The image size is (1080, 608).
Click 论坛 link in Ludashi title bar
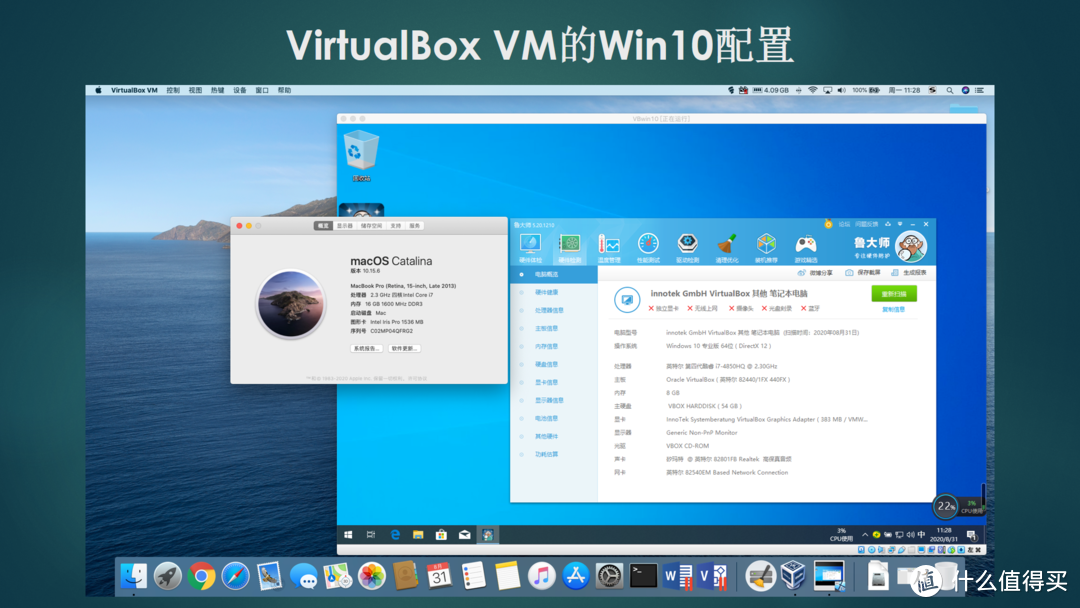click(x=844, y=224)
